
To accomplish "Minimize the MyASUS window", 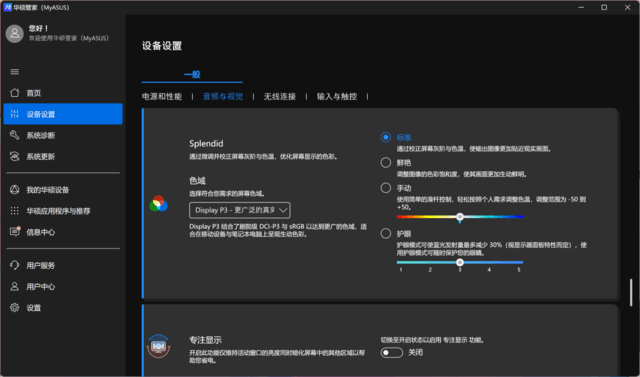I will [580, 7].
